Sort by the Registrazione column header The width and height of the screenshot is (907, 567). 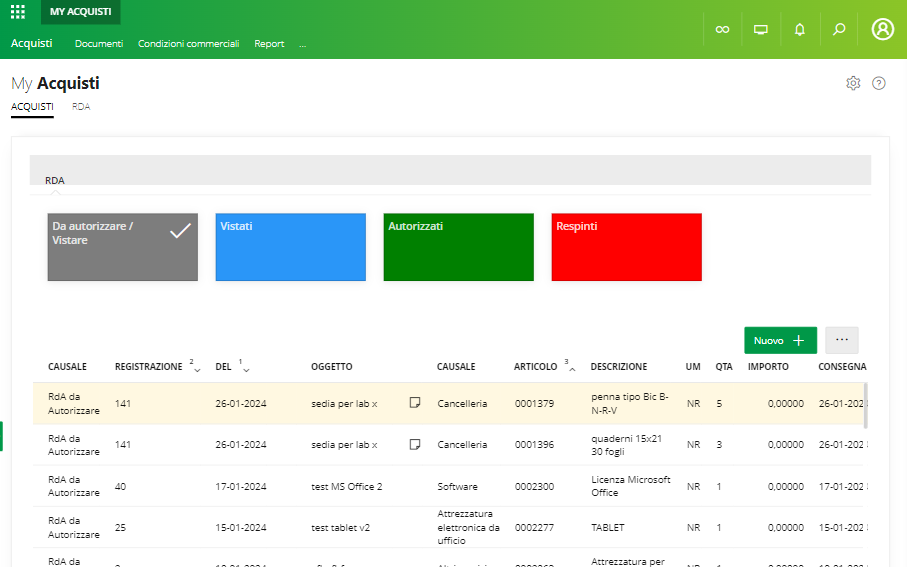coord(149,367)
